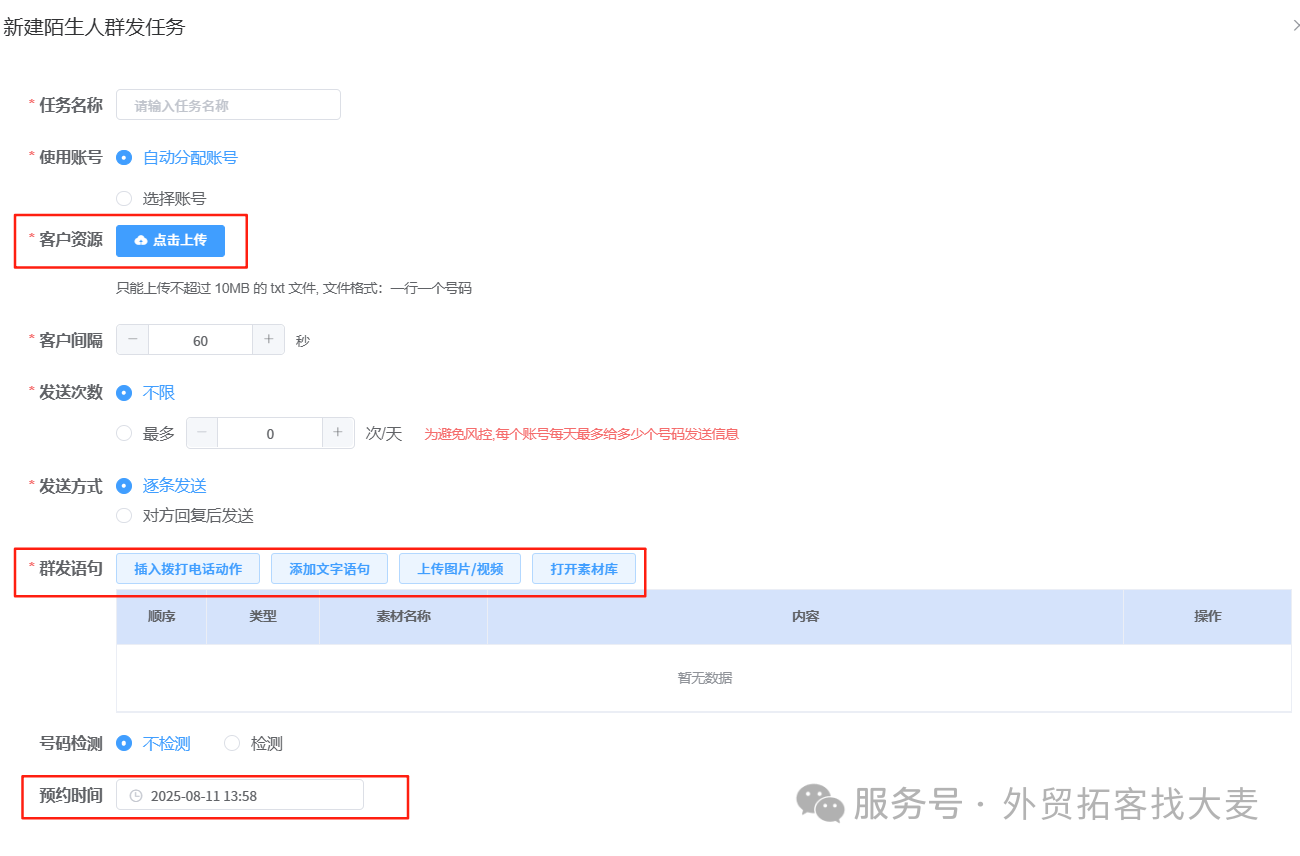Click 插入拨打电话动作 button
Image resolution: width=1300 pixels, height=856 pixels.
[x=188, y=569]
